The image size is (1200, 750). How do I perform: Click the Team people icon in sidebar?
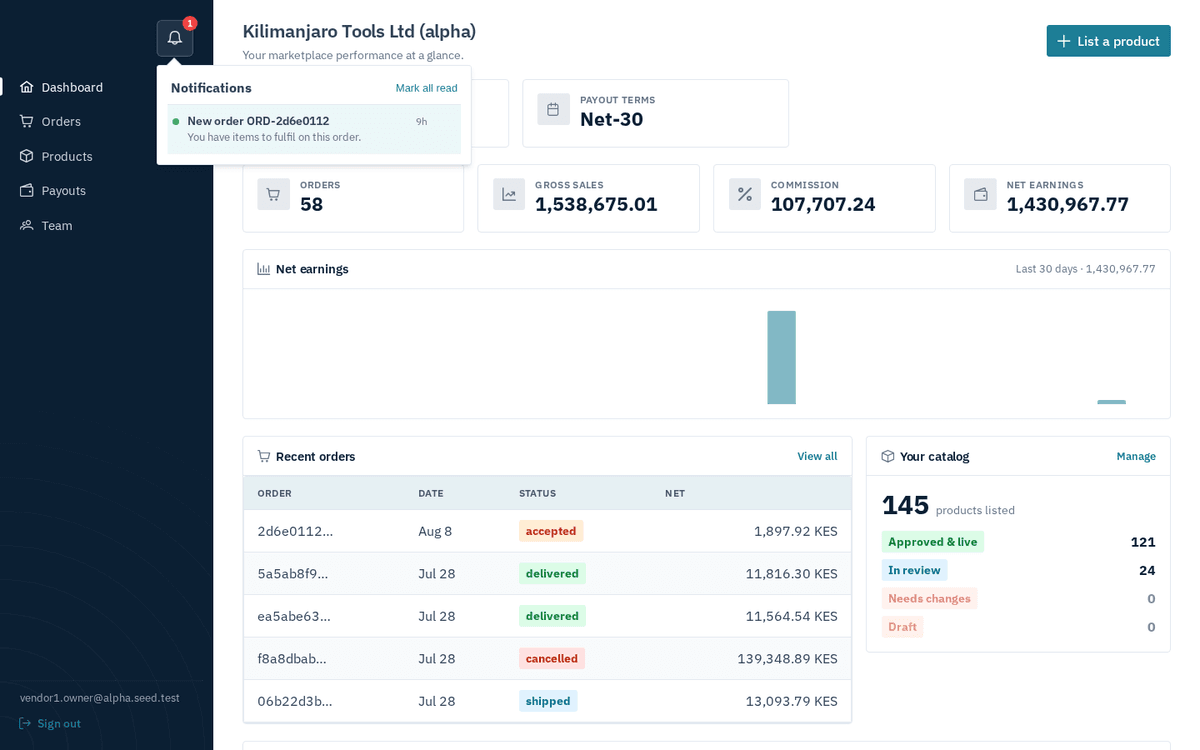pyautogui.click(x=27, y=225)
